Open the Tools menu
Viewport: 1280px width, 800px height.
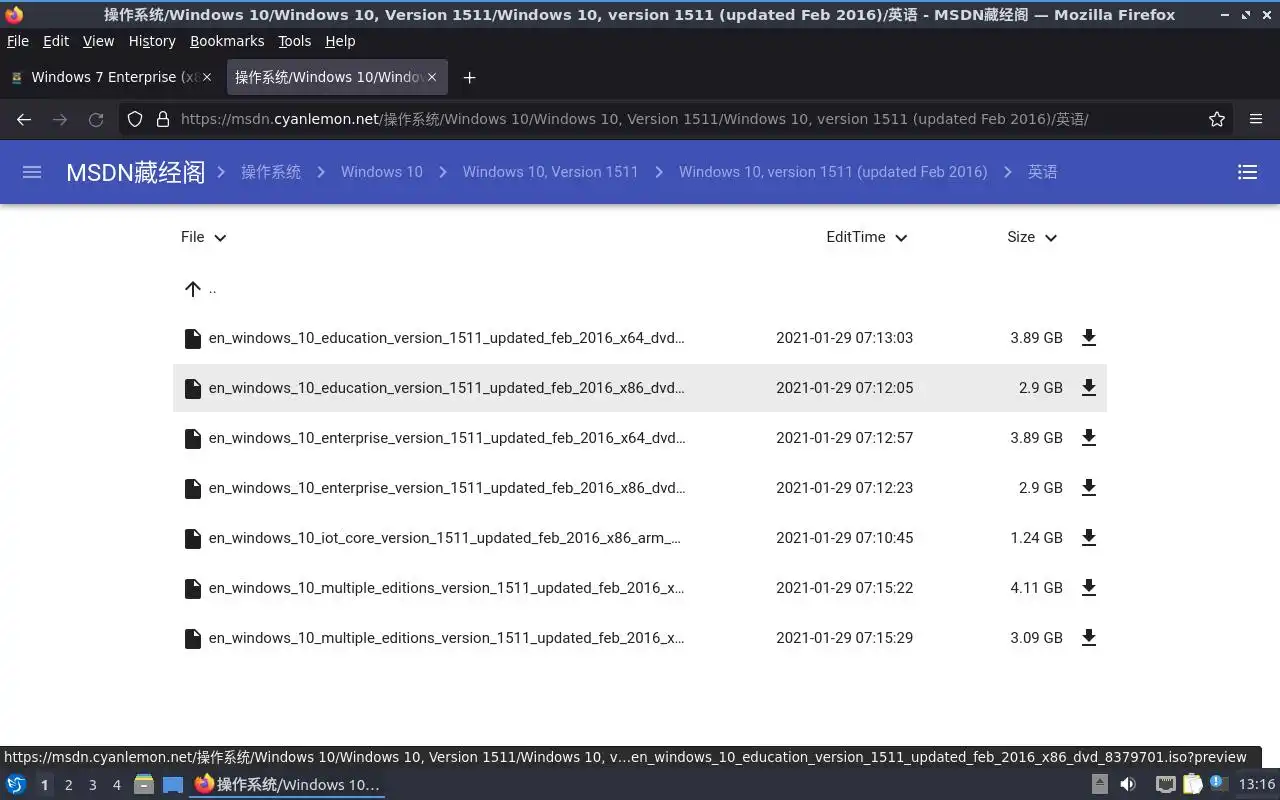point(294,41)
